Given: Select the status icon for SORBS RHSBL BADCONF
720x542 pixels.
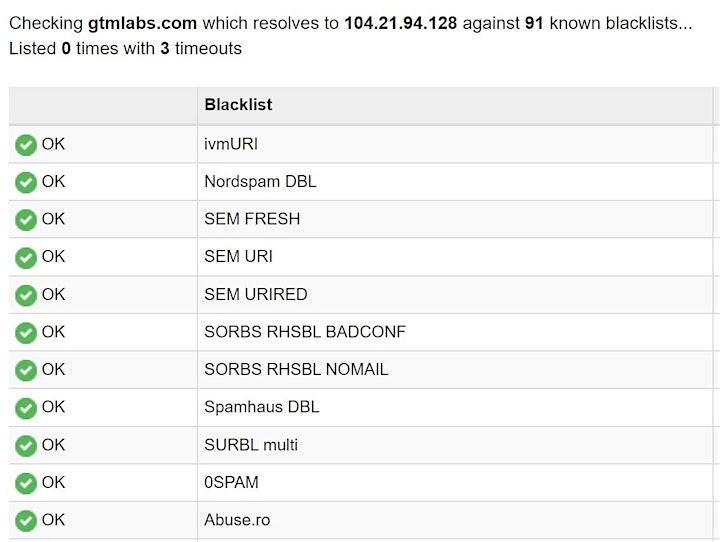Looking at the screenshot, I should 26,333.
